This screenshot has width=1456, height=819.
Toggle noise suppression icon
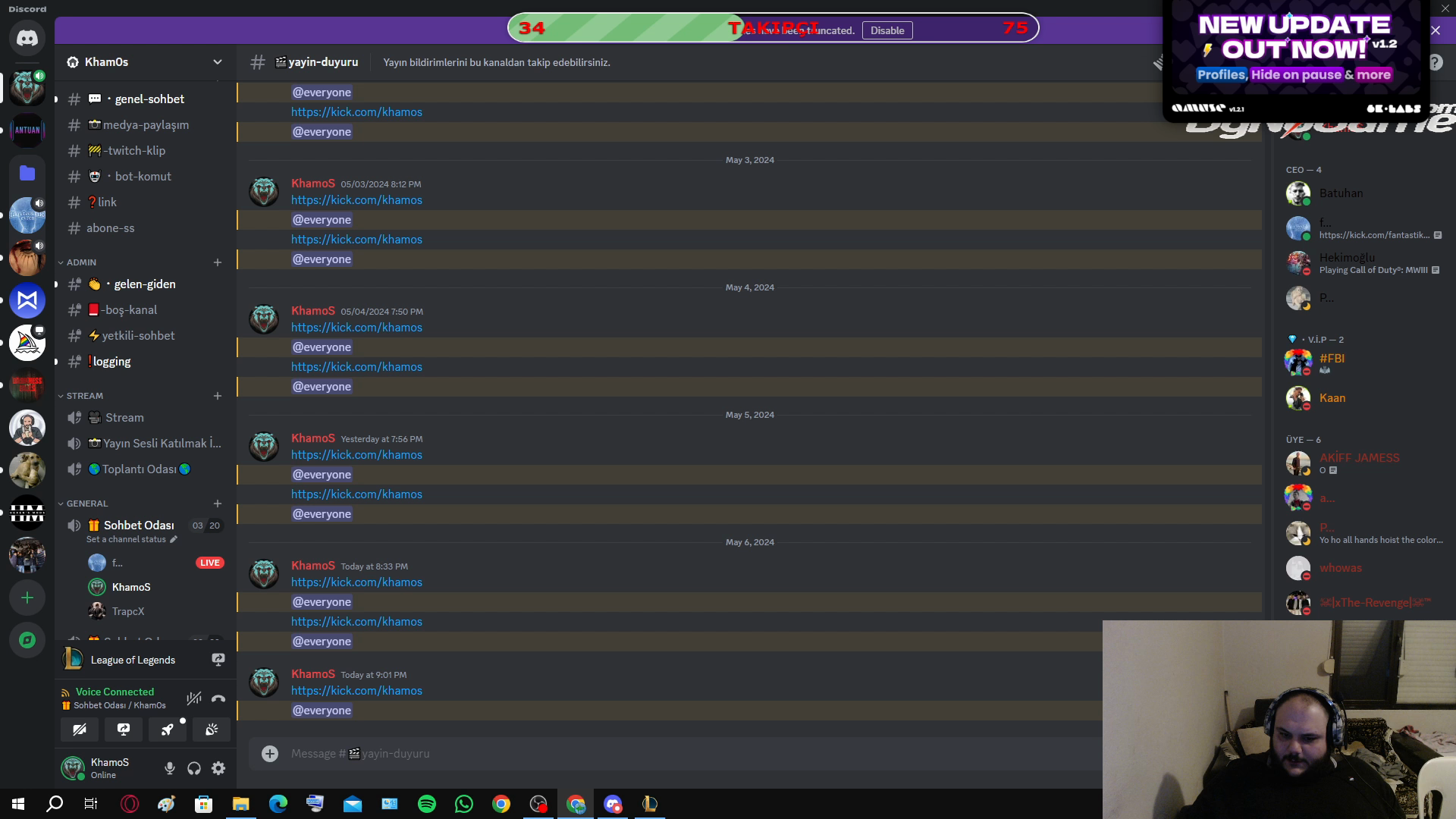click(194, 698)
